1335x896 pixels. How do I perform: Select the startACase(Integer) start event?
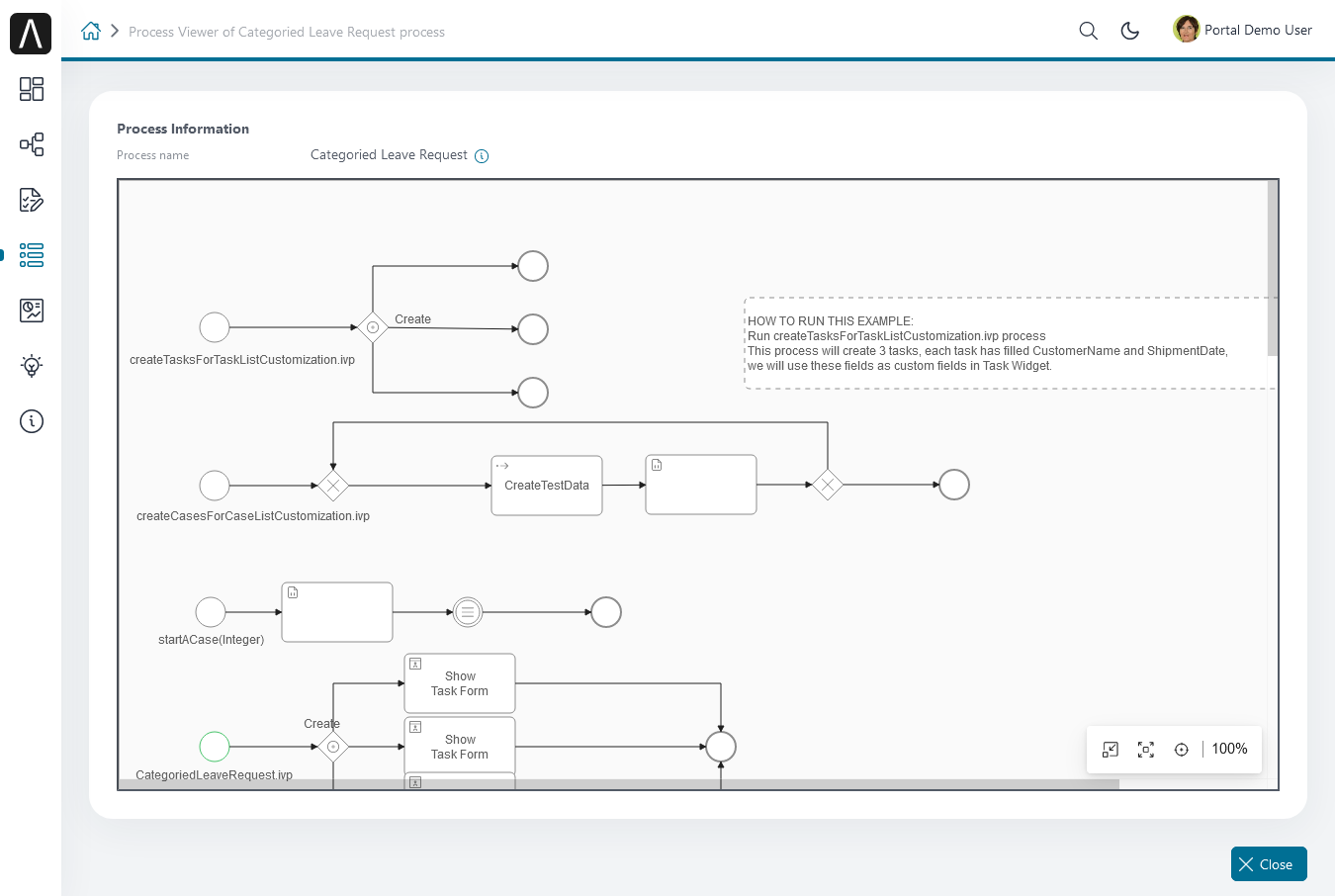(x=211, y=612)
